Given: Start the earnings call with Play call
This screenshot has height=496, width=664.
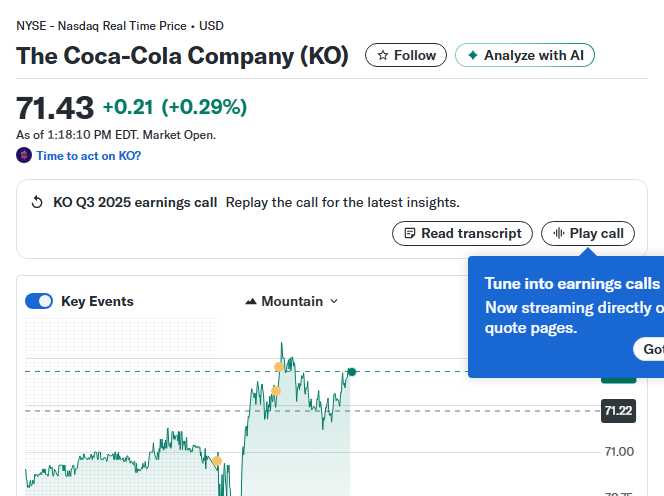Looking at the screenshot, I should click(x=588, y=234).
